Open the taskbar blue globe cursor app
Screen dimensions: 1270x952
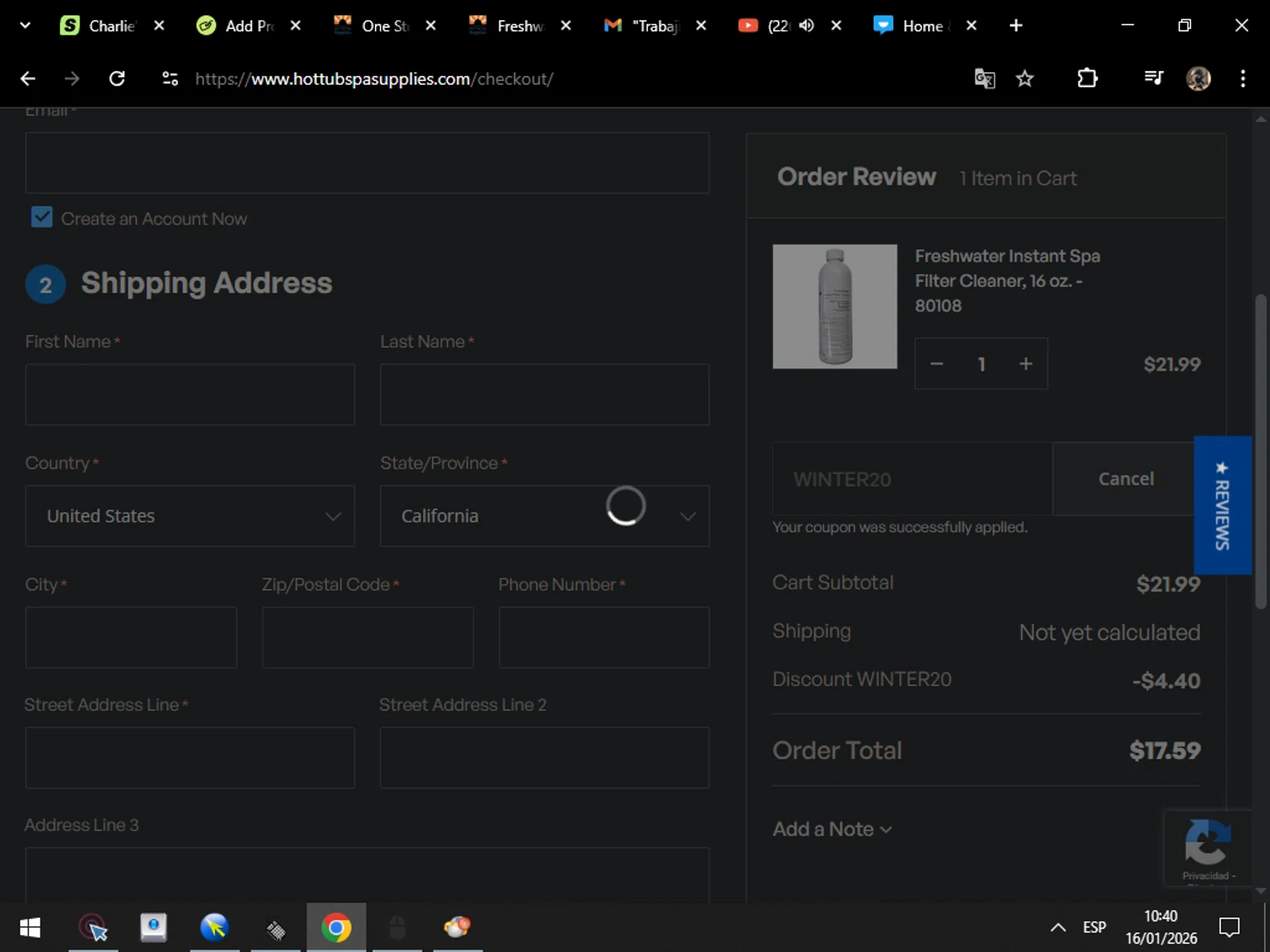click(214, 928)
